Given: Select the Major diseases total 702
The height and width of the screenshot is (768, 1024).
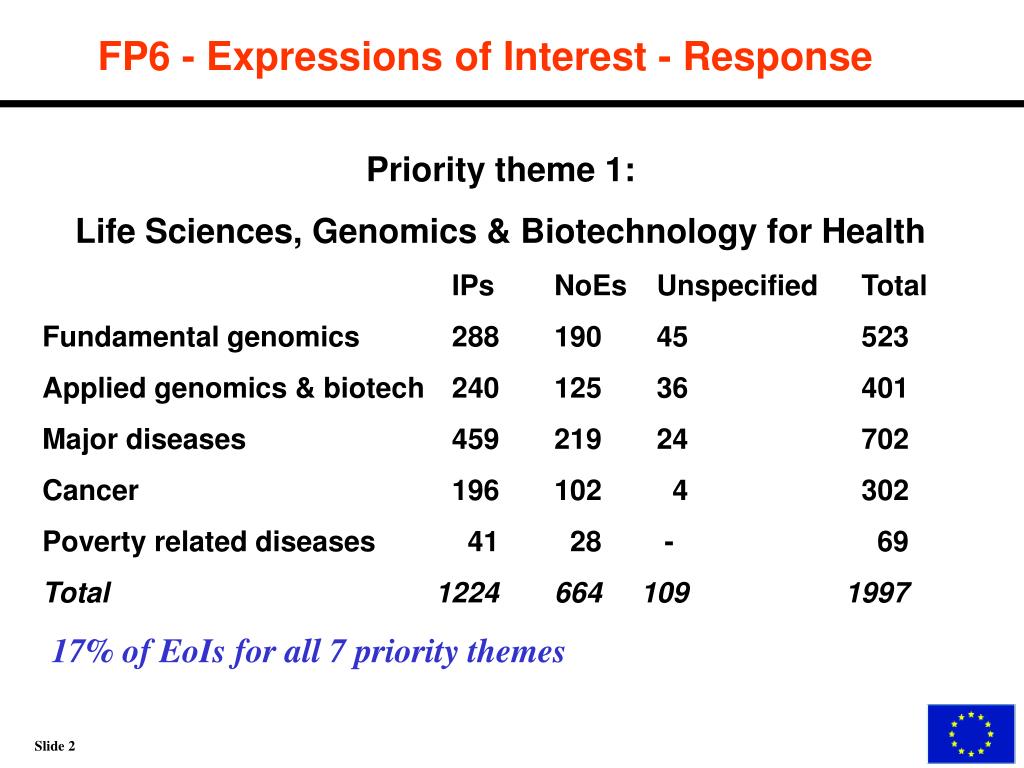Looking at the screenshot, I should [x=885, y=439].
